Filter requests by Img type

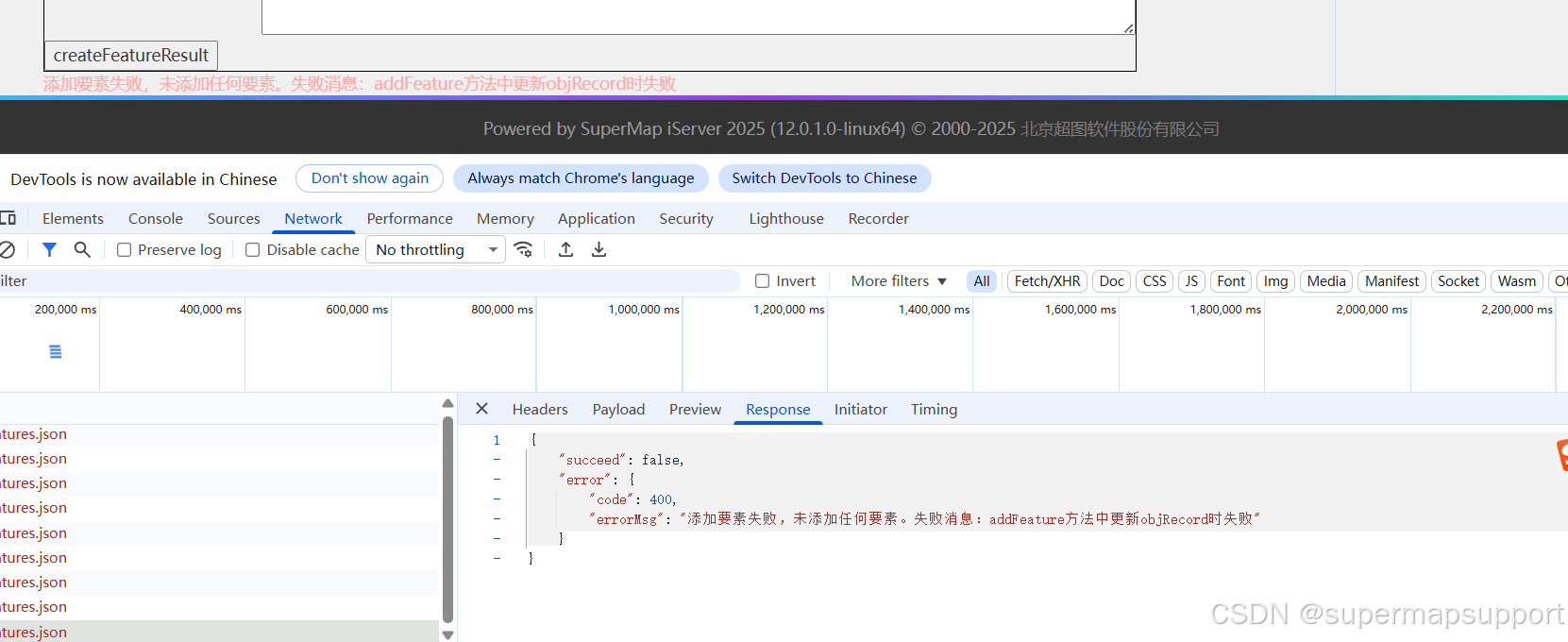click(x=1275, y=281)
